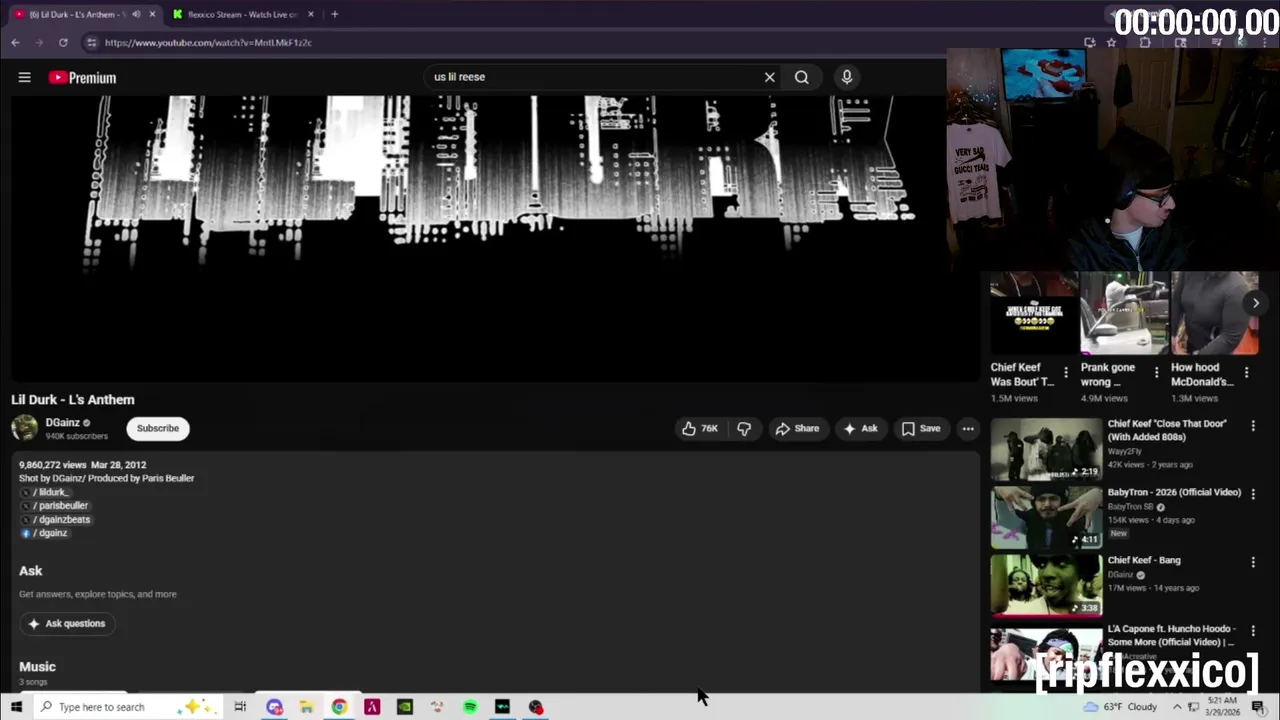Open options for Chief Keef - Bang
This screenshot has width=1280, height=720.
1253,562
